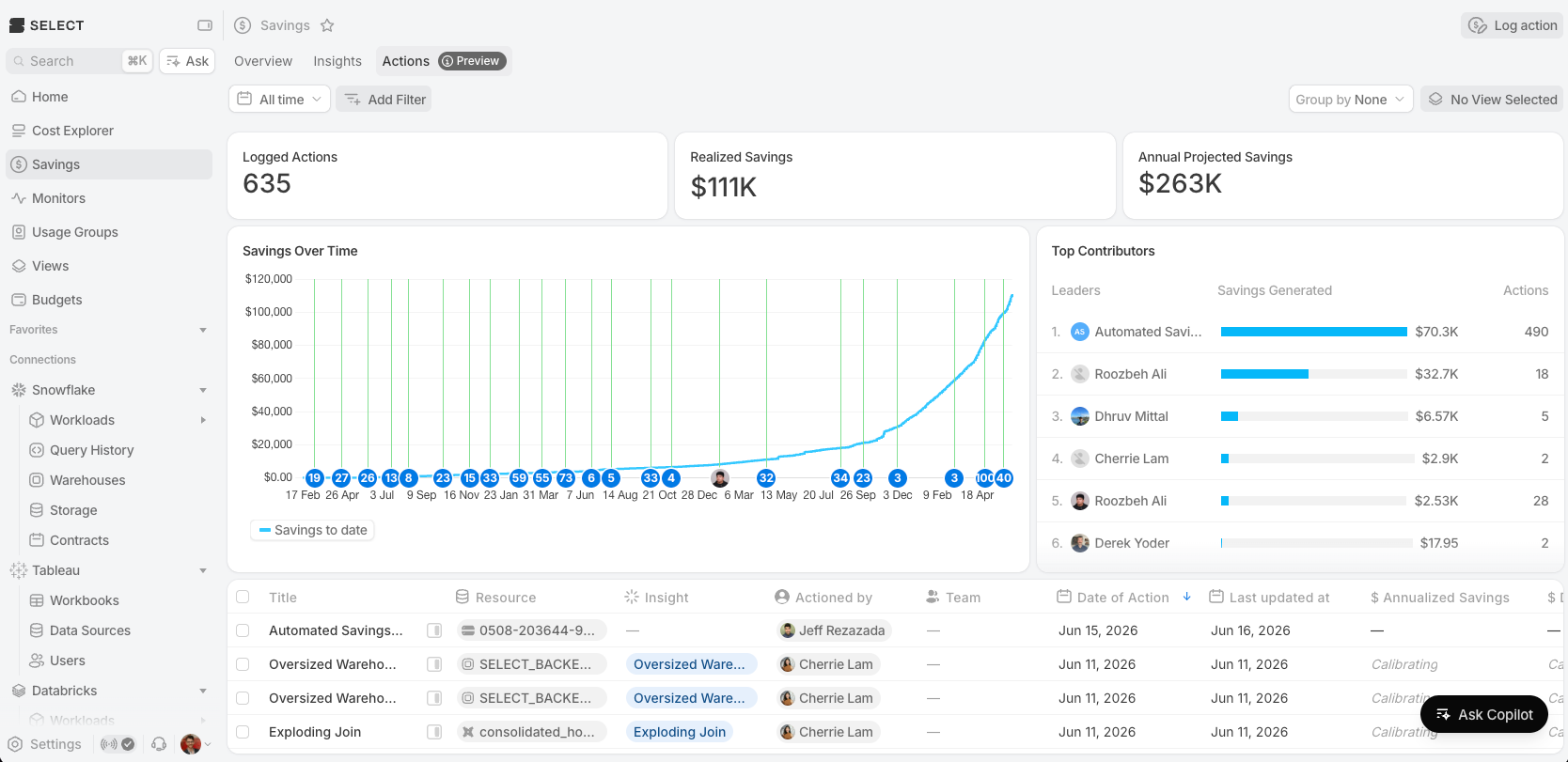Check the Exploding Join row checkbox

[x=243, y=732]
